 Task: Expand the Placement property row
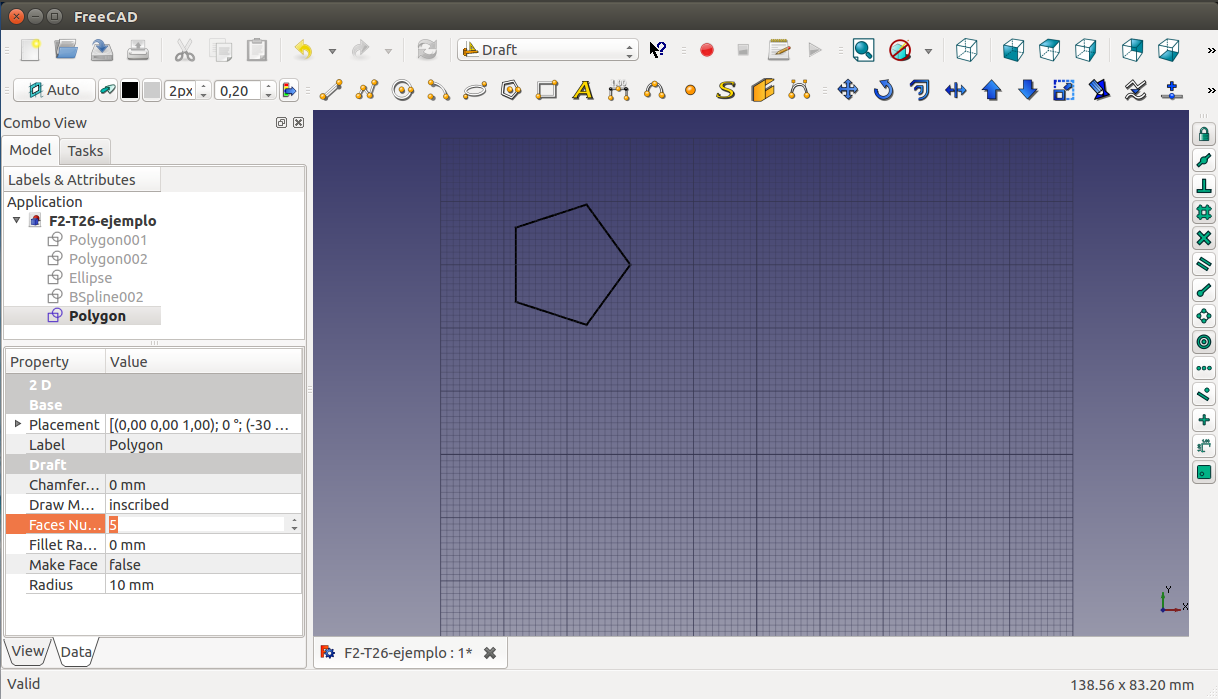18,424
